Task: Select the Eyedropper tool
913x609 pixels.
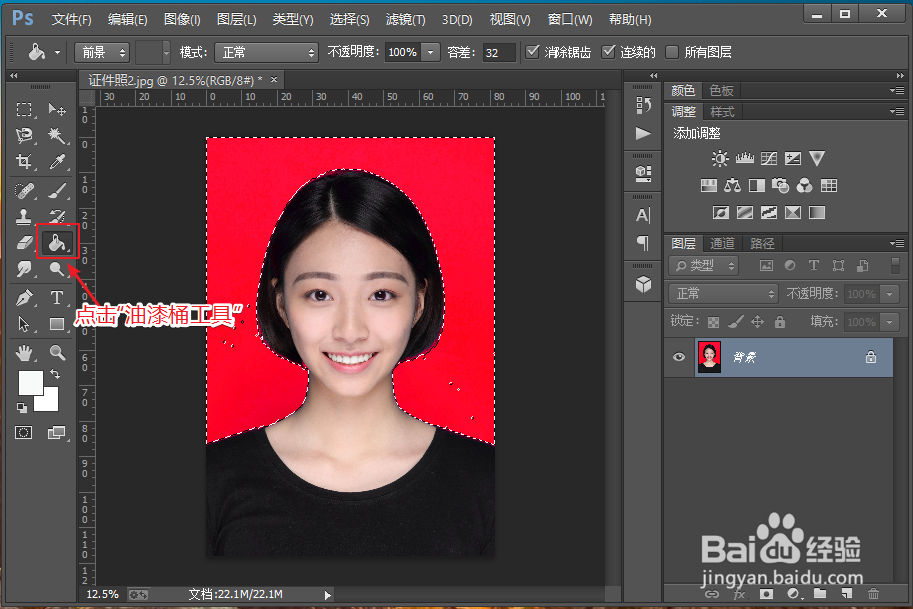Action: (57, 161)
